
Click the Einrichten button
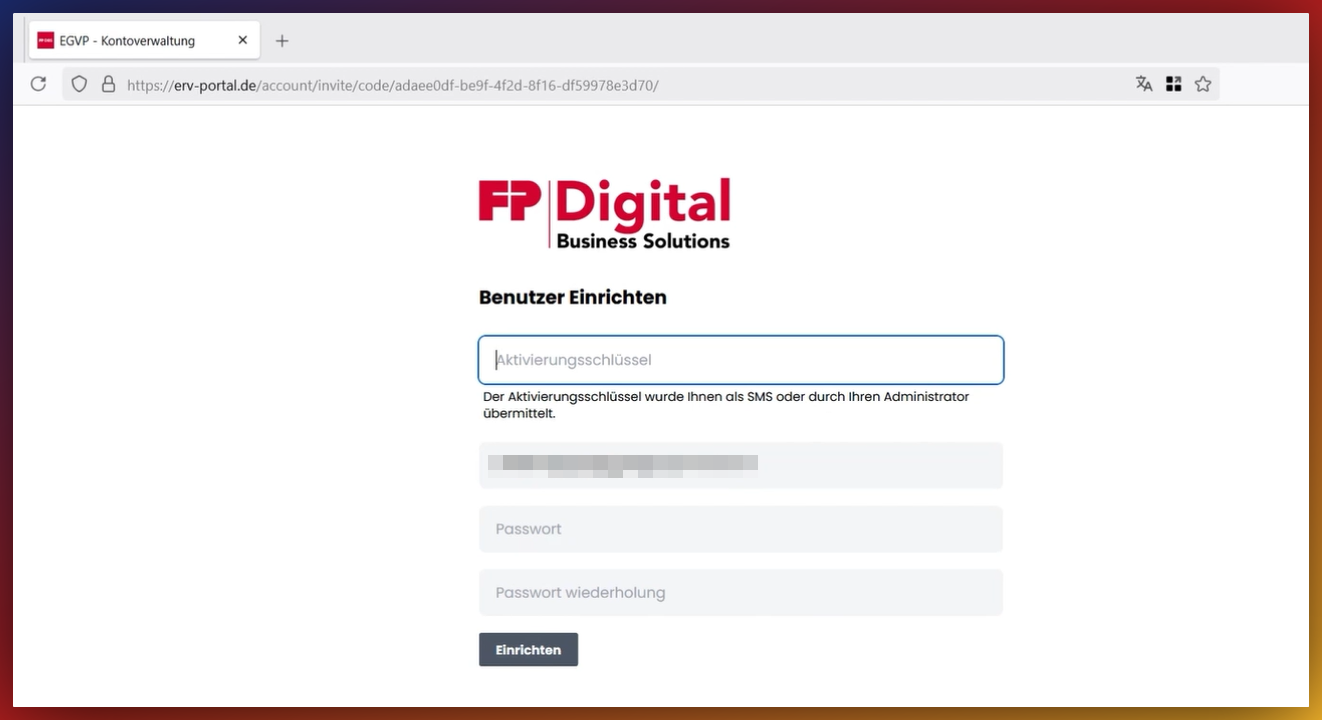[528, 650]
